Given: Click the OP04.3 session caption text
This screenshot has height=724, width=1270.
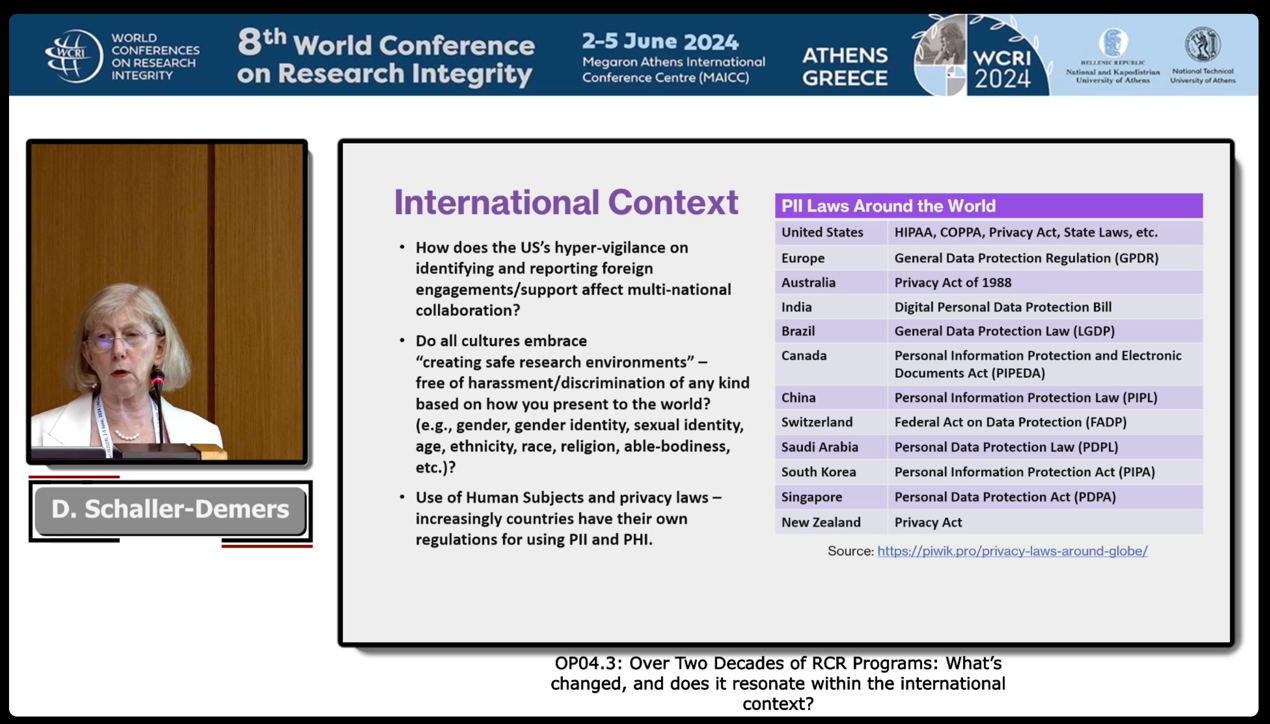Looking at the screenshot, I should tap(778, 683).
